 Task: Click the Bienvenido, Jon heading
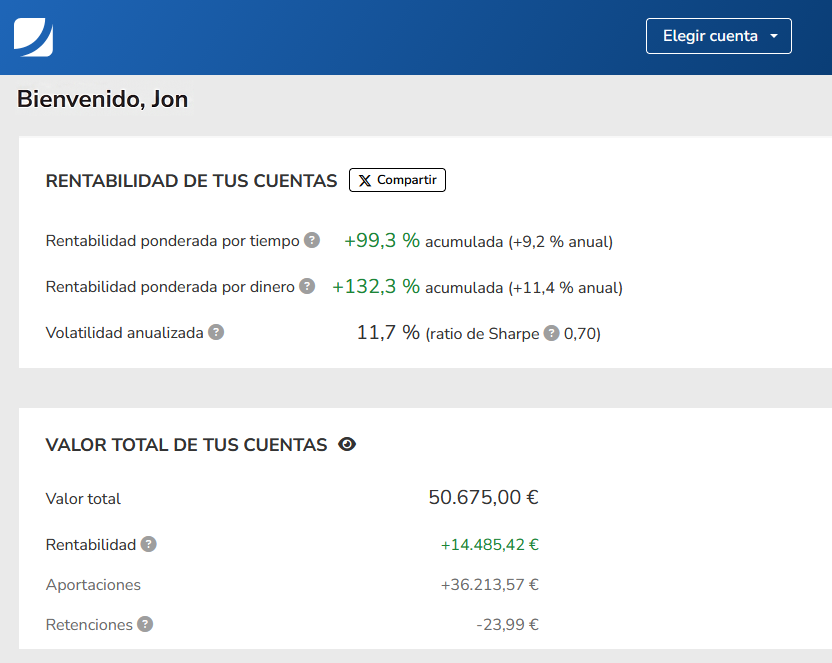tap(102, 100)
